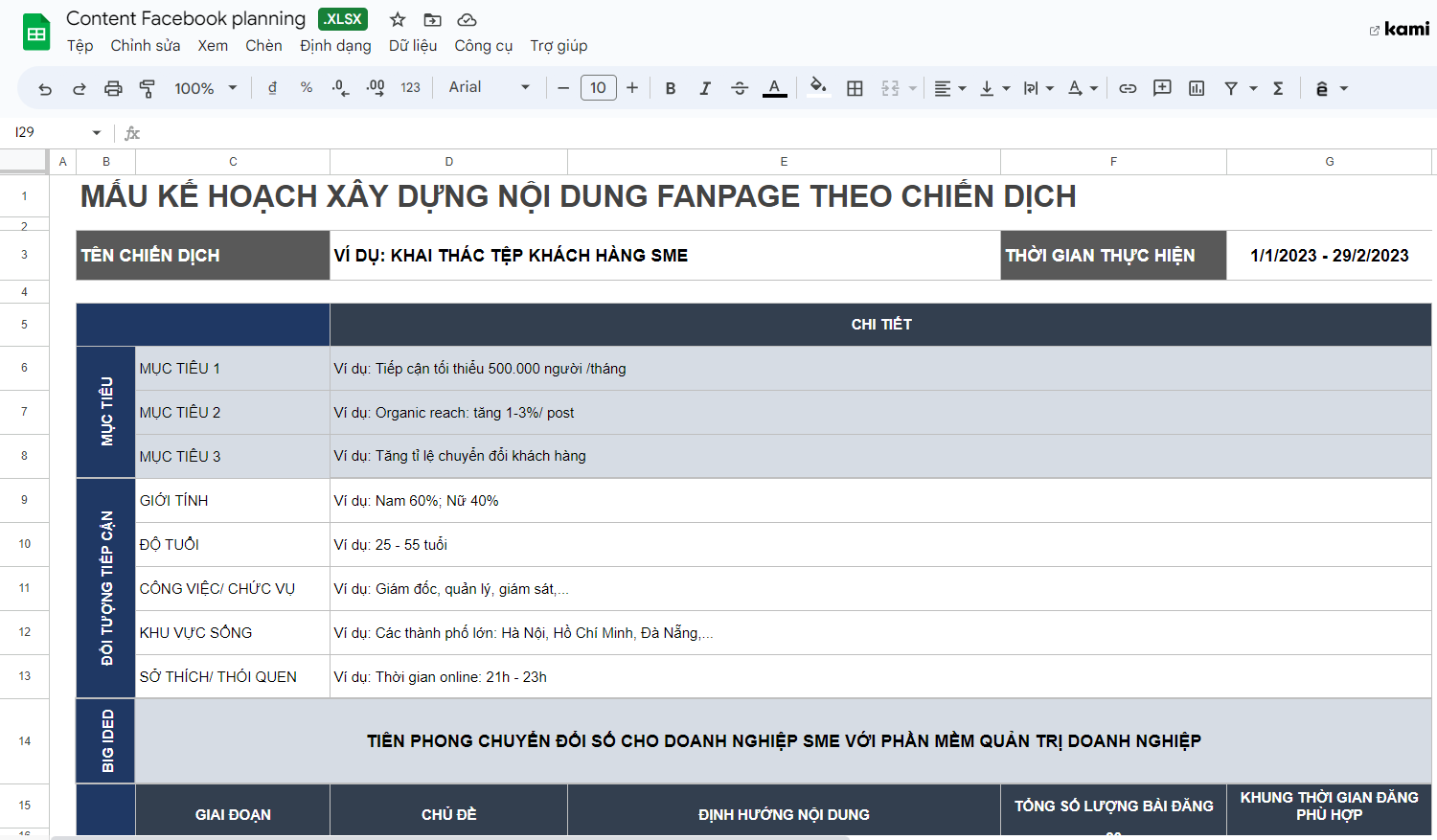The width and height of the screenshot is (1437, 840).
Task: Toggle bold formatting
Action: pos(671,88)
